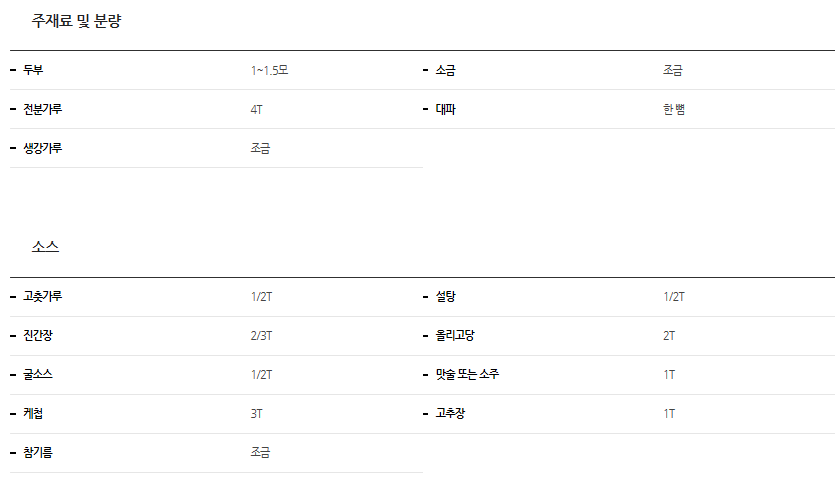The width and height of the screenshot is (839, 482).
Task: Click the 대파 ingredient name
Action: (x=446, y=109)
